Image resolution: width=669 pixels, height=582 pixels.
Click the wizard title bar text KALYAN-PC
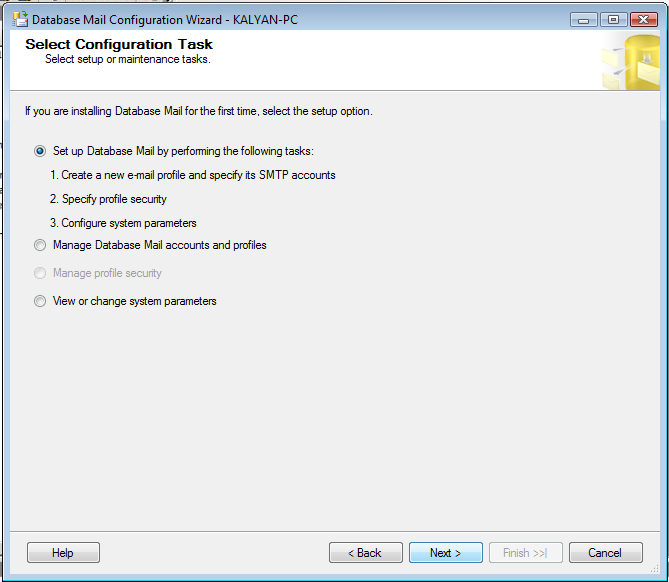pos(265,20)
